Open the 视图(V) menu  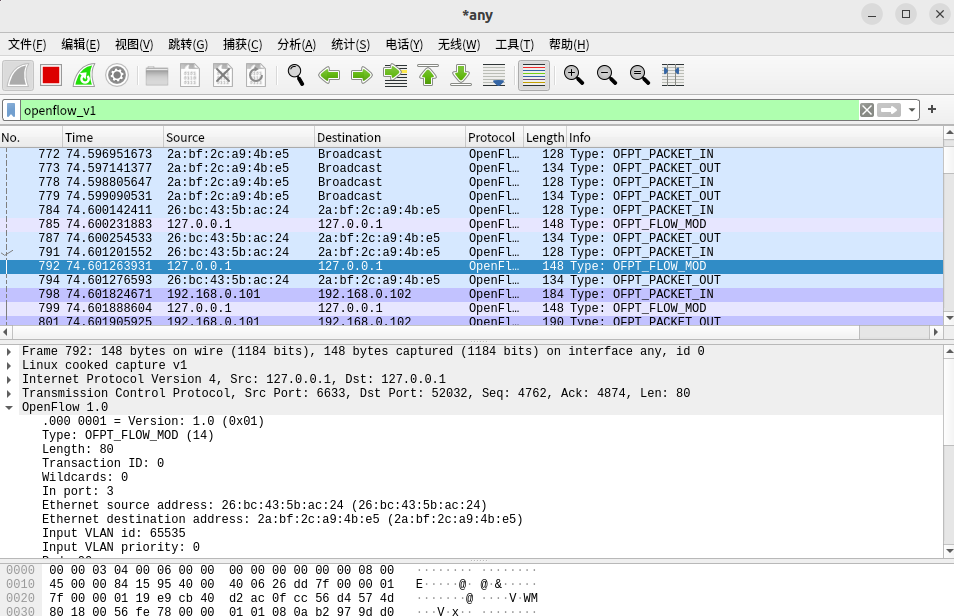(134, 44)
